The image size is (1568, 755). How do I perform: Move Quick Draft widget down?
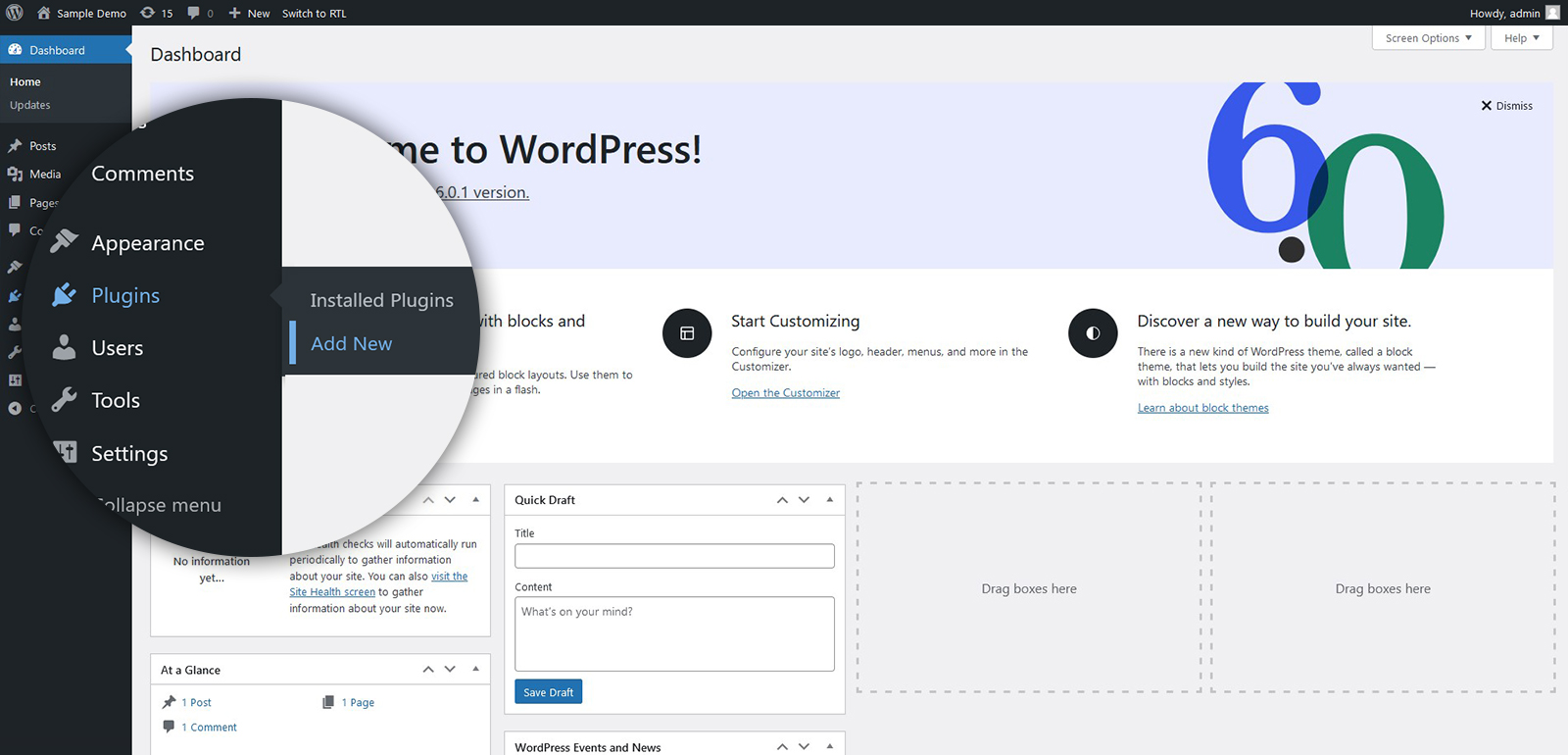coord(804,500)
